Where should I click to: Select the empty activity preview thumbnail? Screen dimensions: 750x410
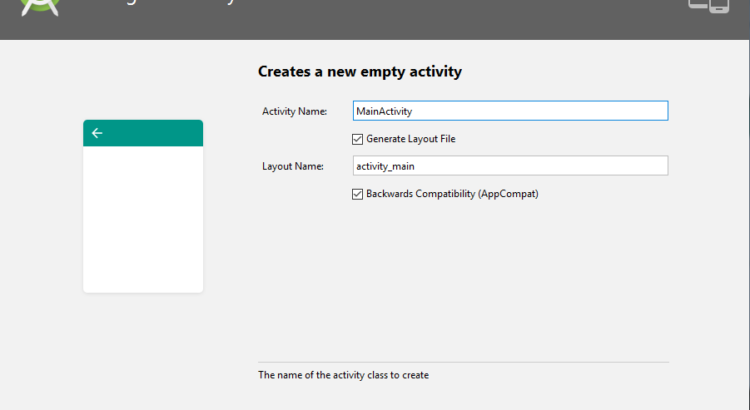pyautogui.click(x=143, y=206)
